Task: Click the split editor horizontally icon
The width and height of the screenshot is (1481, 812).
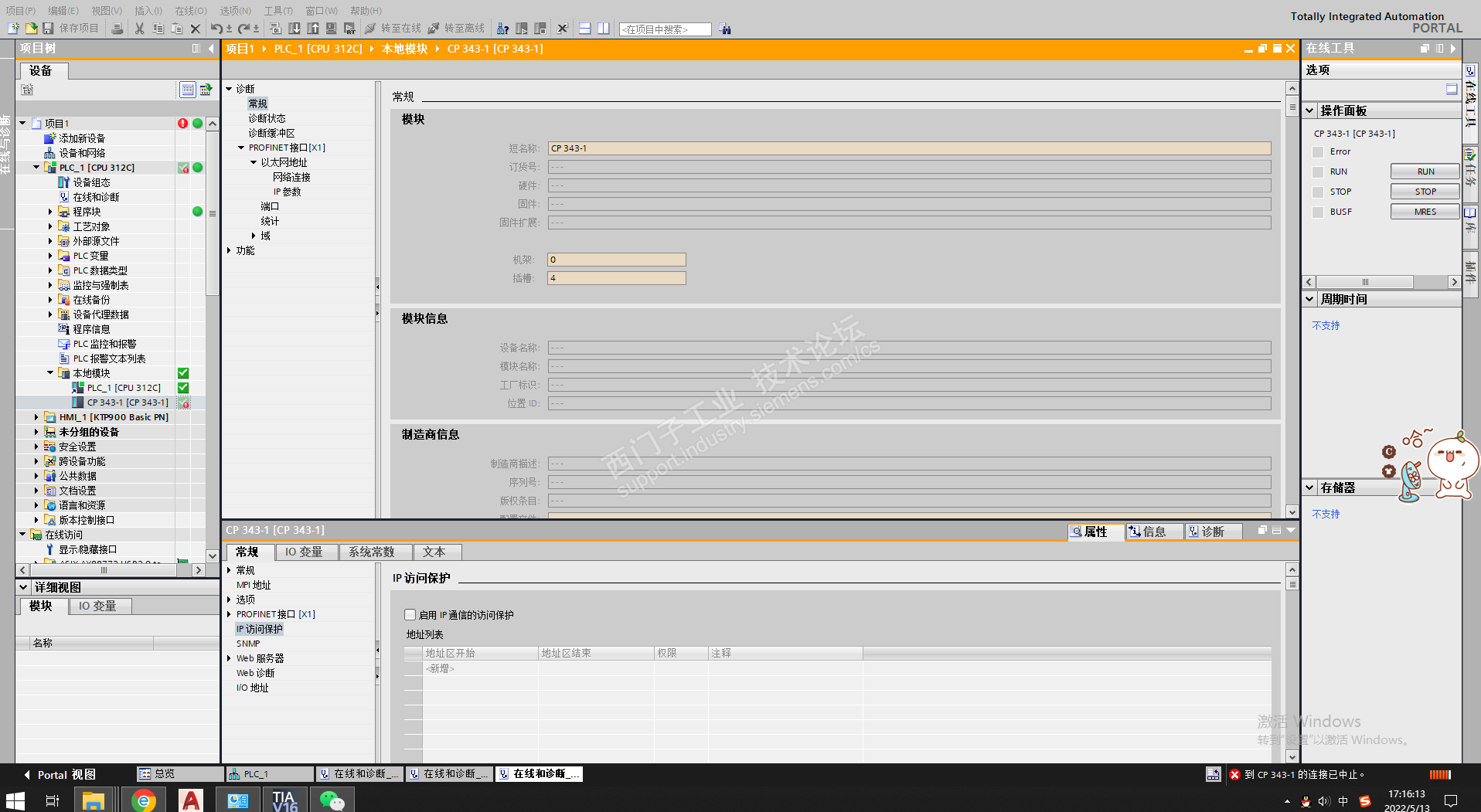Action: [x=585, y=29]
